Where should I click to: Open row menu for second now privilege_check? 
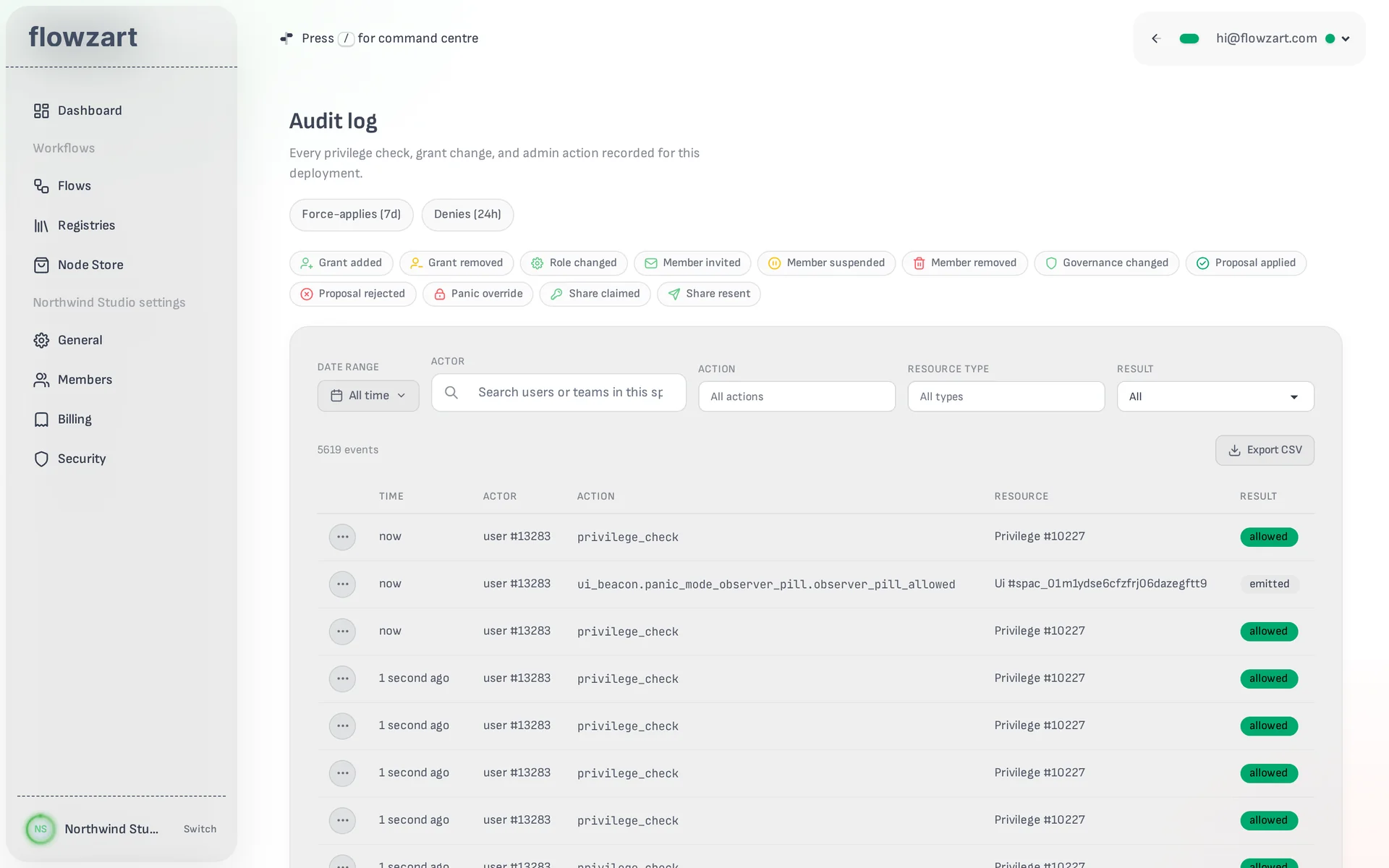[x=342, y=631]
